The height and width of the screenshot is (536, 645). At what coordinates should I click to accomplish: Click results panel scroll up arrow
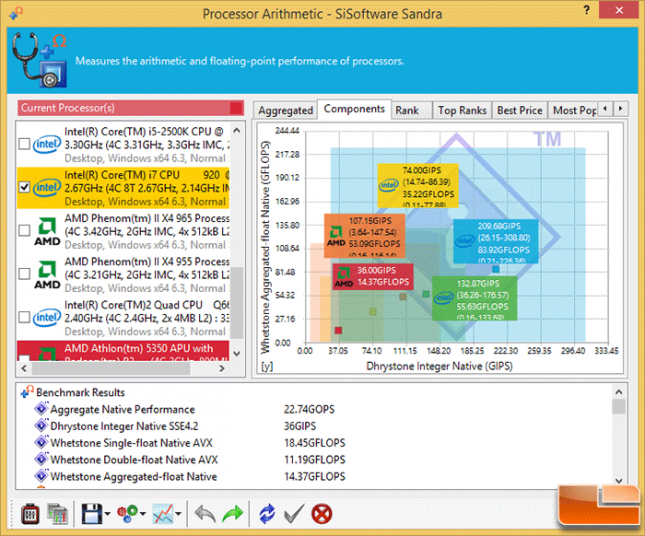tap(619, 392)
